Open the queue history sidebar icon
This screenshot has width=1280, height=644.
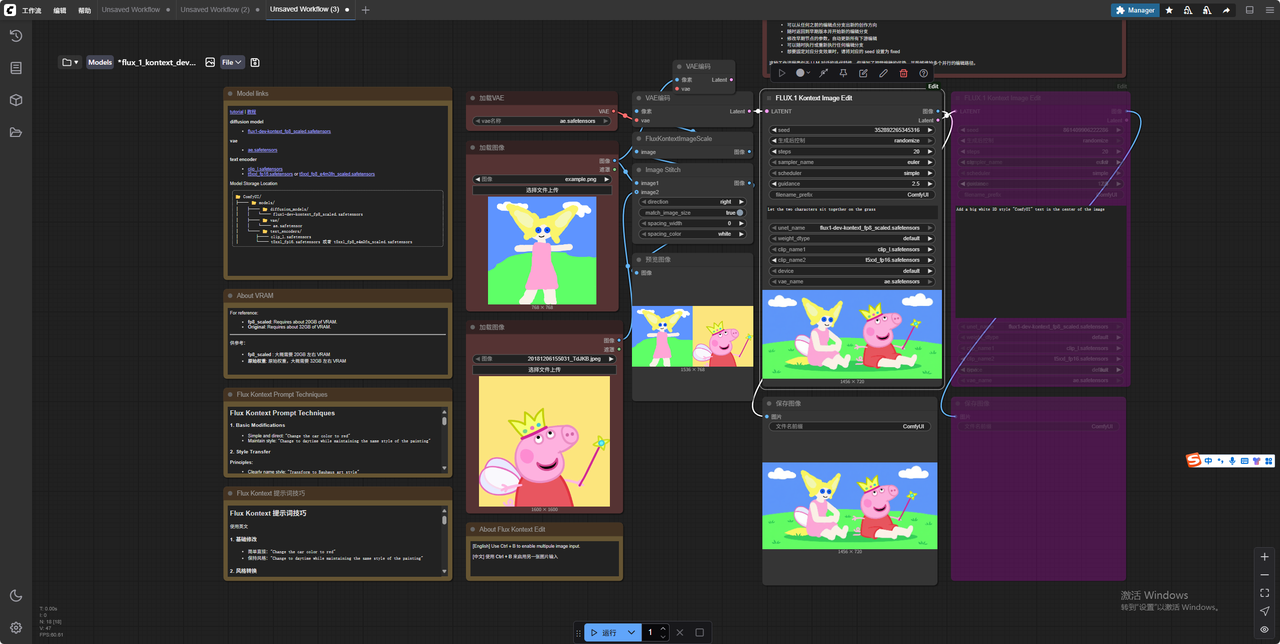16,36
